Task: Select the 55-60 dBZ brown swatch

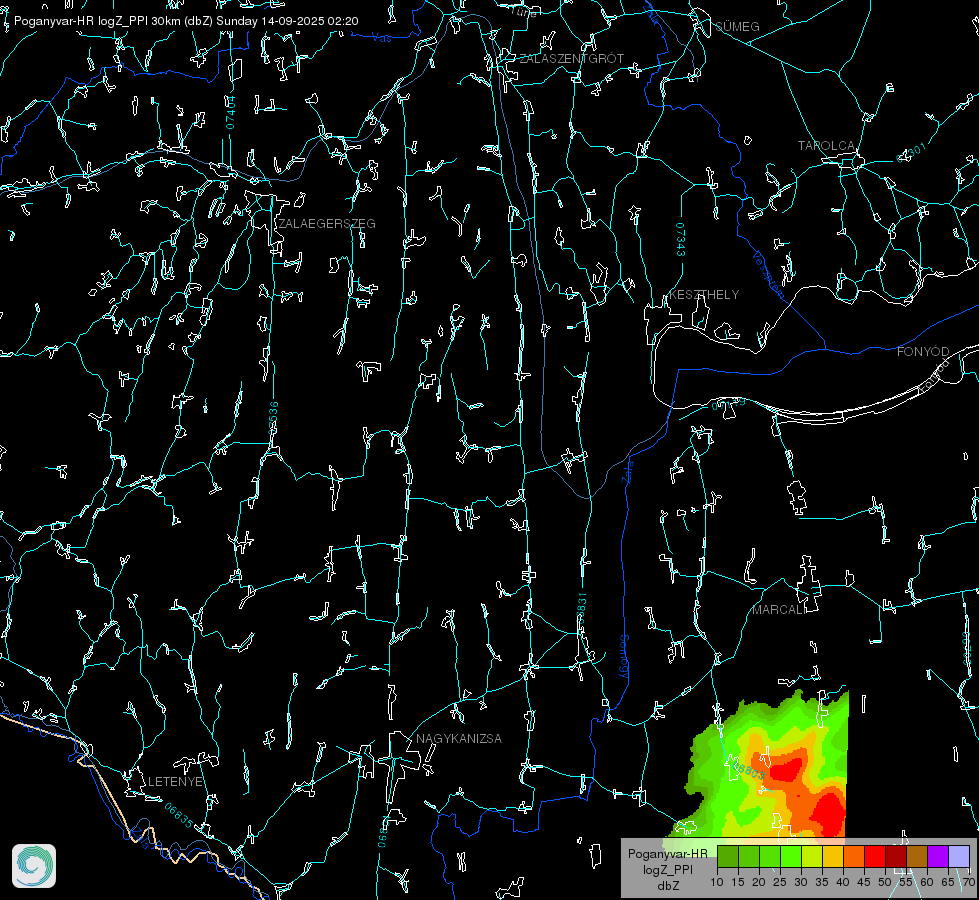Action: 917,856
